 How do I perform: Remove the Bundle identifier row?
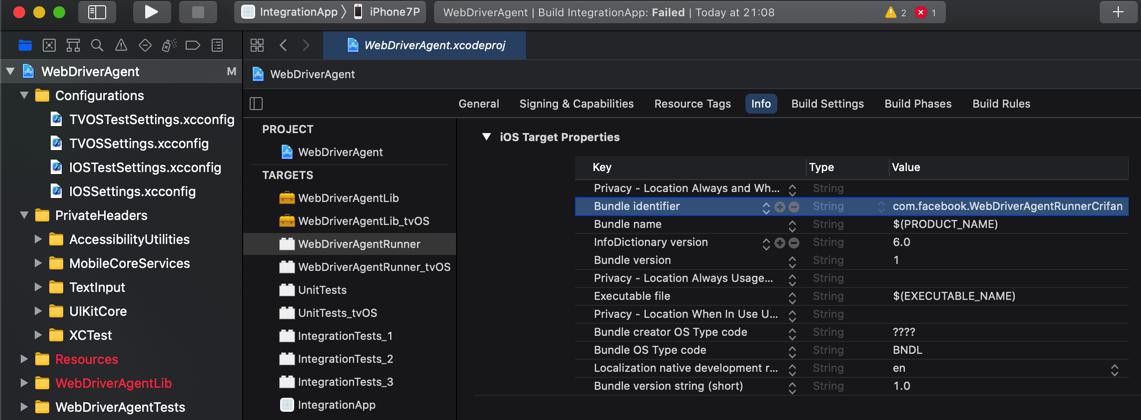(794, 207)
